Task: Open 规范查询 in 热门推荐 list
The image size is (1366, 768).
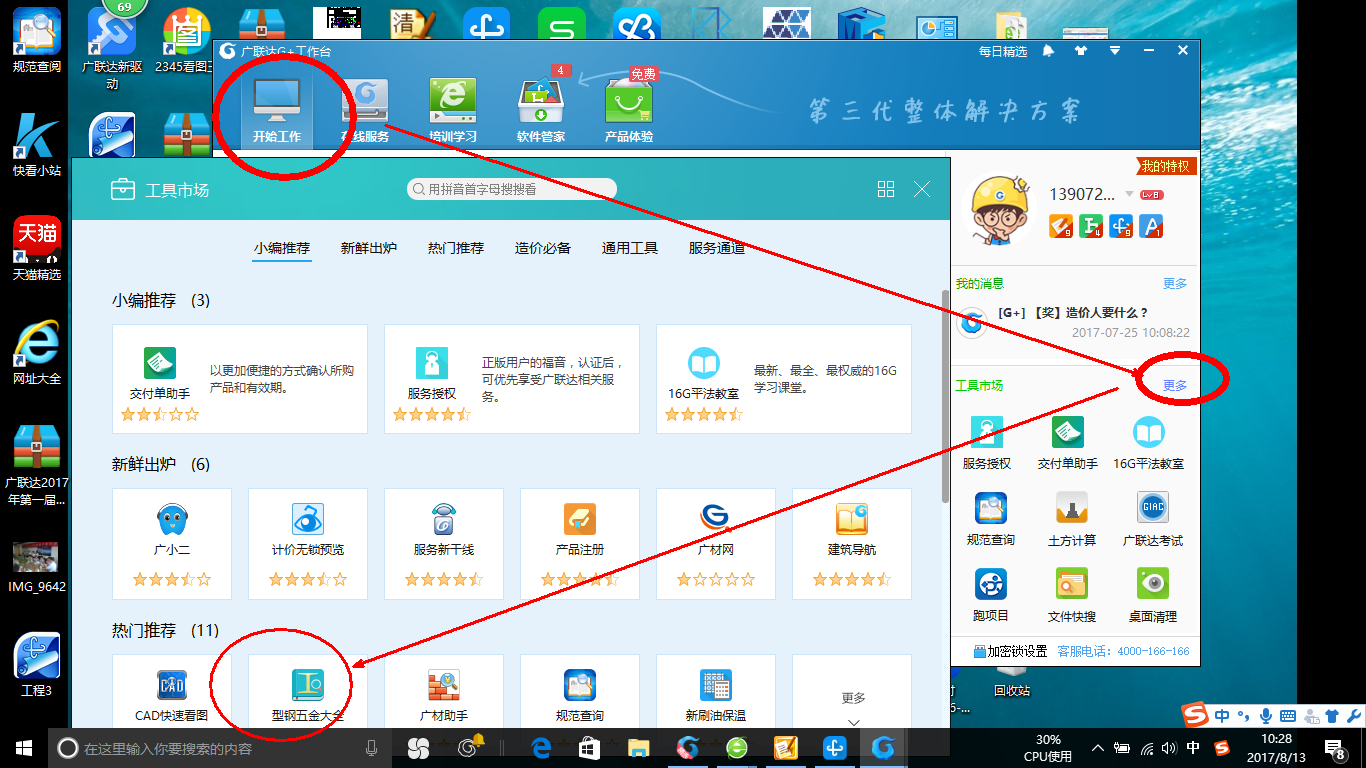Action: [580, 692]
